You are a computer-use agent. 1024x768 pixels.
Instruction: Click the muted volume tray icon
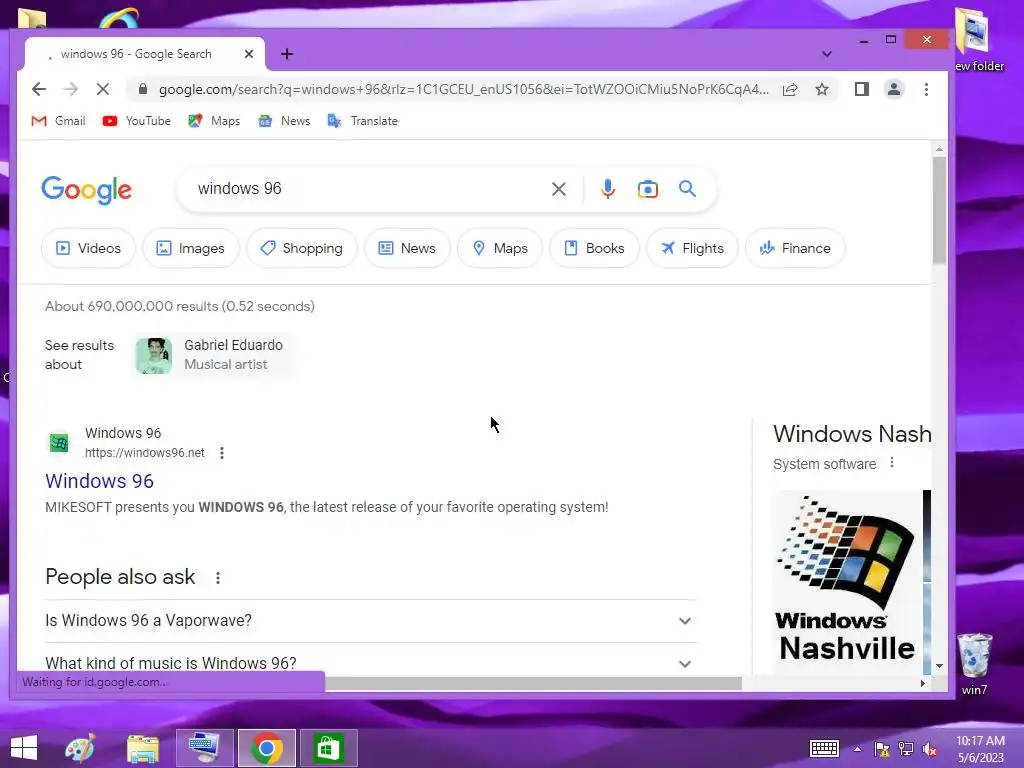click(930, 749)
